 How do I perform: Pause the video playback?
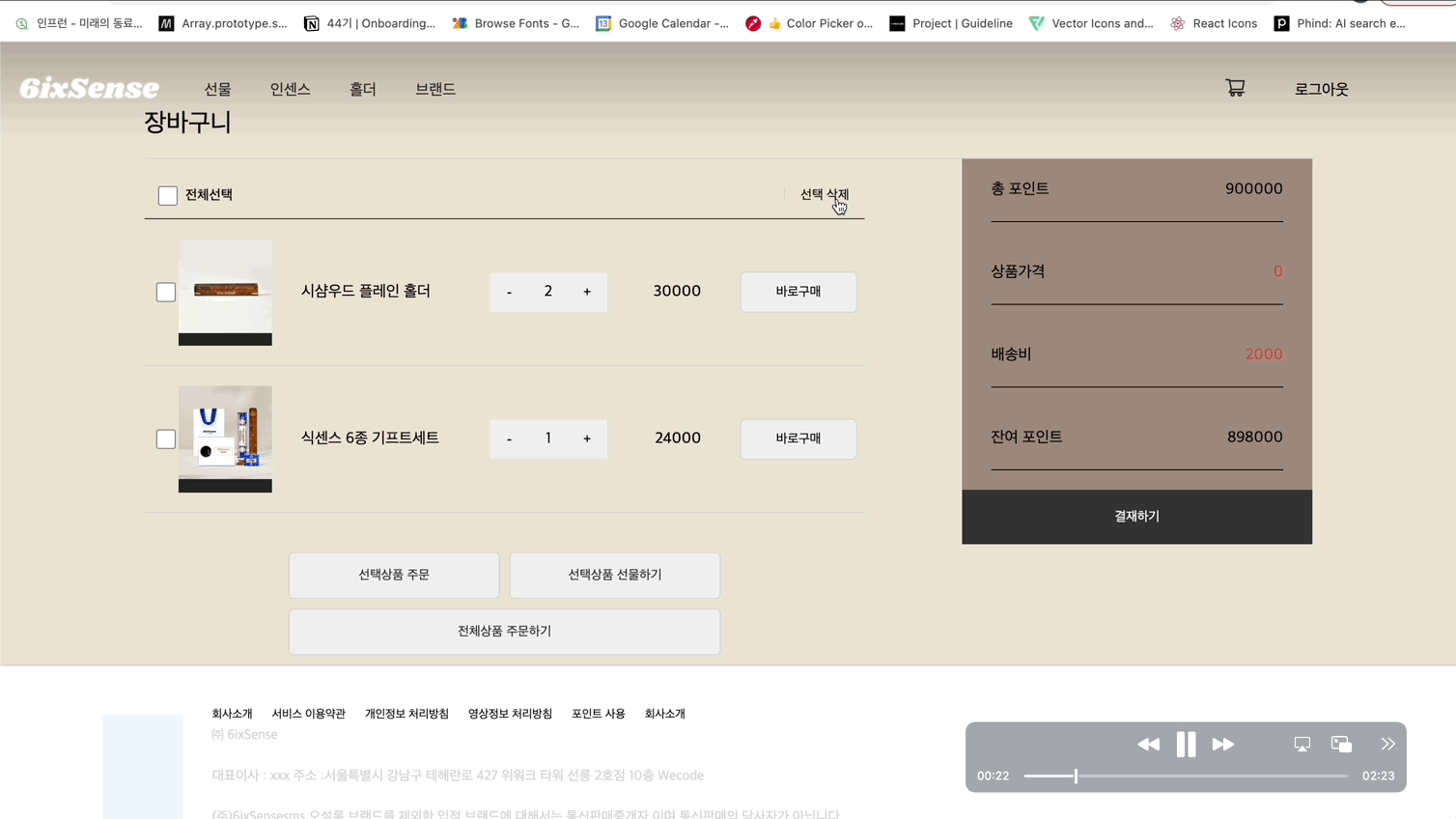pos(1186,745)
